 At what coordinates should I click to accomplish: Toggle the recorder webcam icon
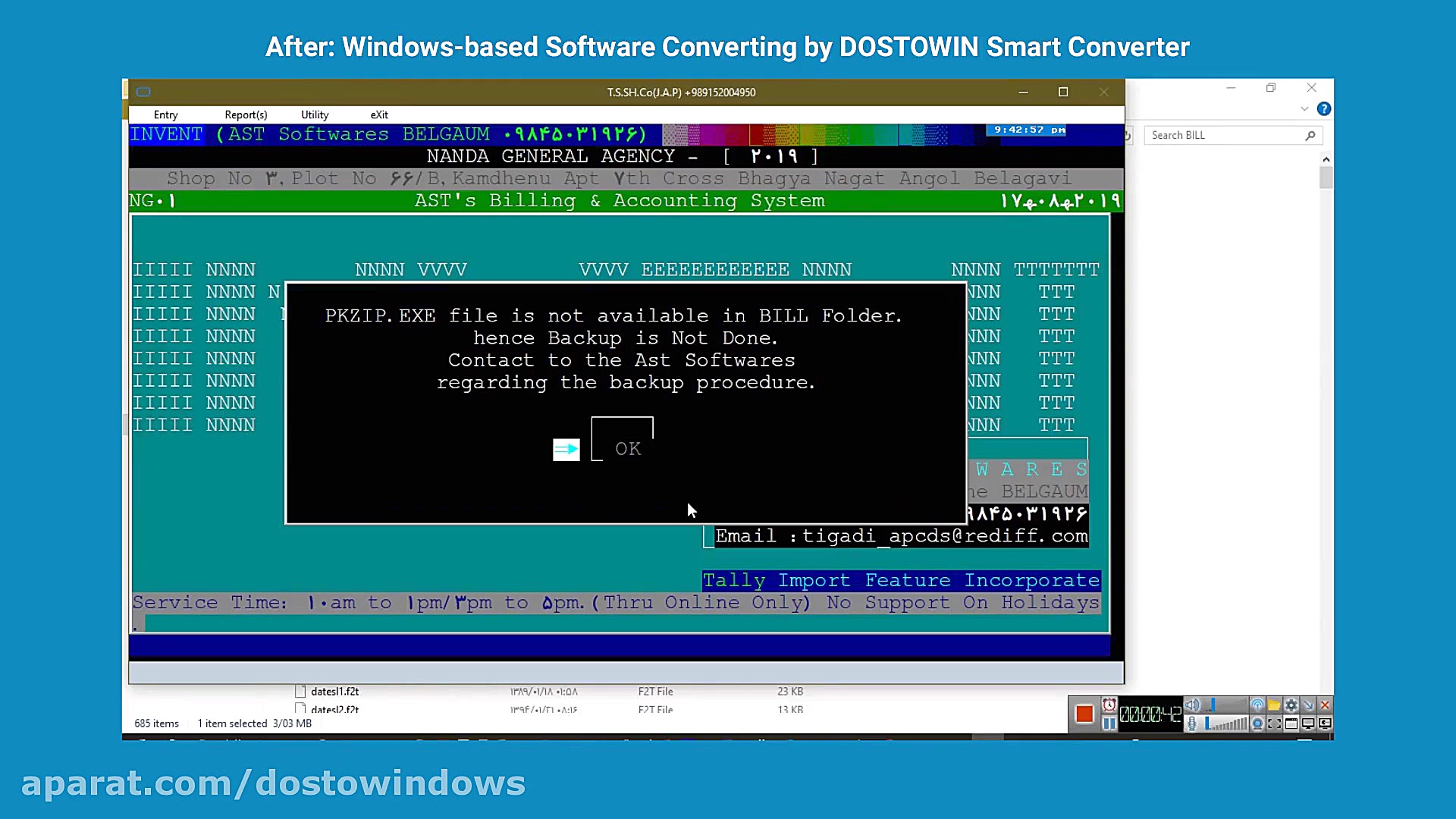coord(1257,723)
